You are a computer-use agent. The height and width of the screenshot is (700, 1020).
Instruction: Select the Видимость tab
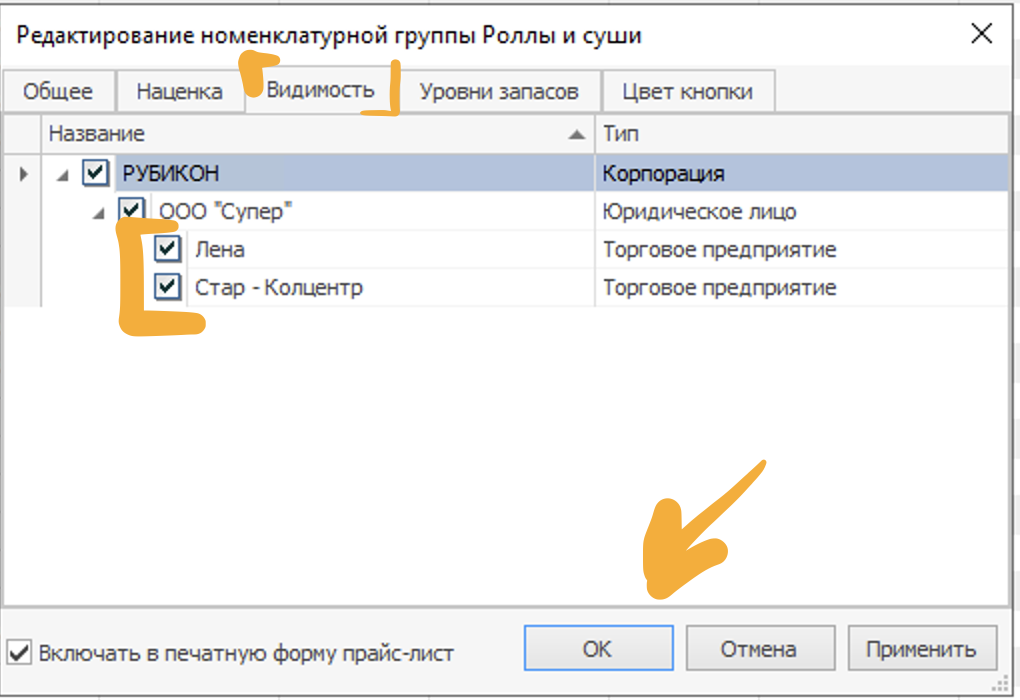click(320, 90)
